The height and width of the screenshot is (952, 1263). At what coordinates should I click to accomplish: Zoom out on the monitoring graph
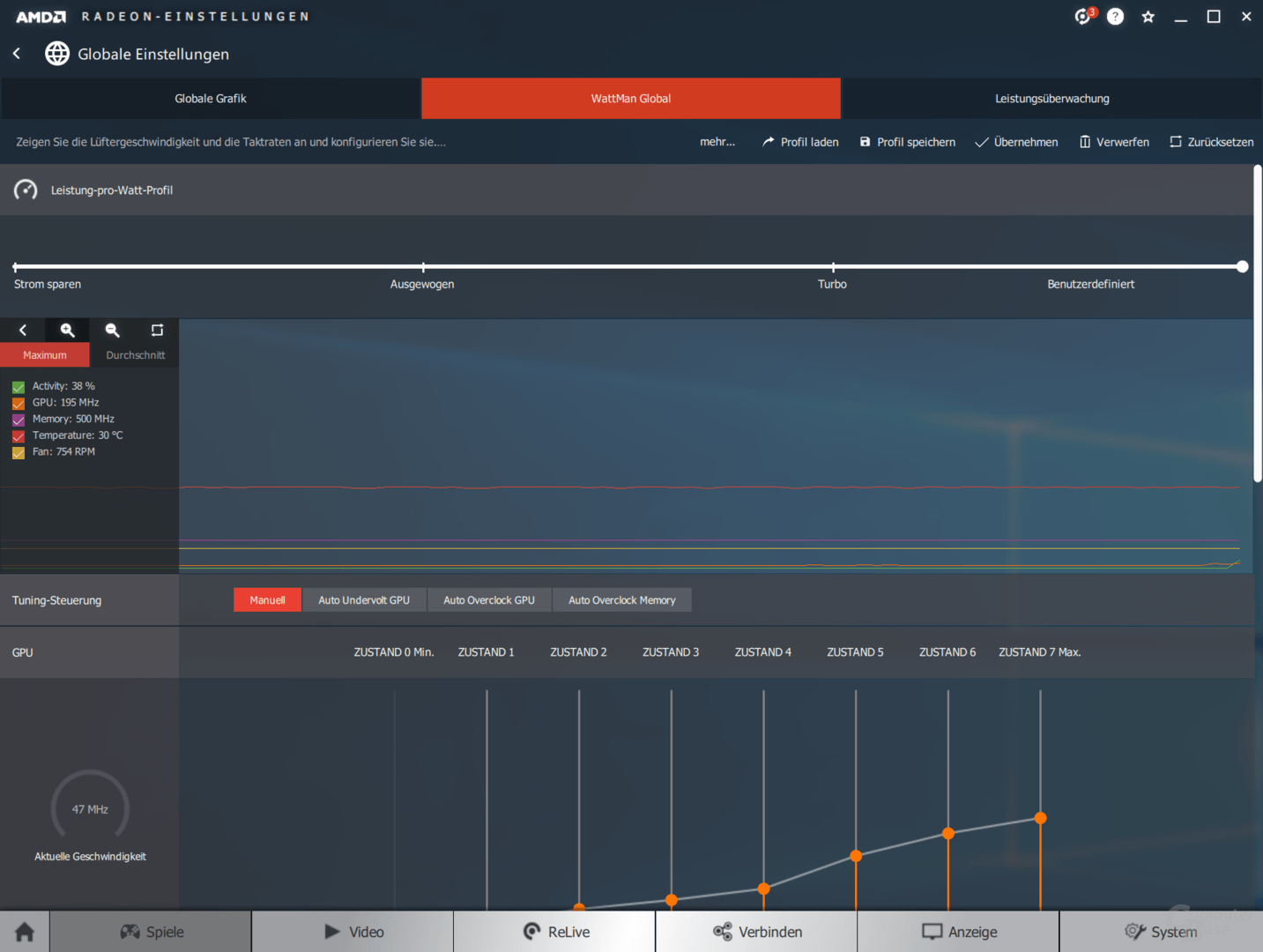coord(112,330)
